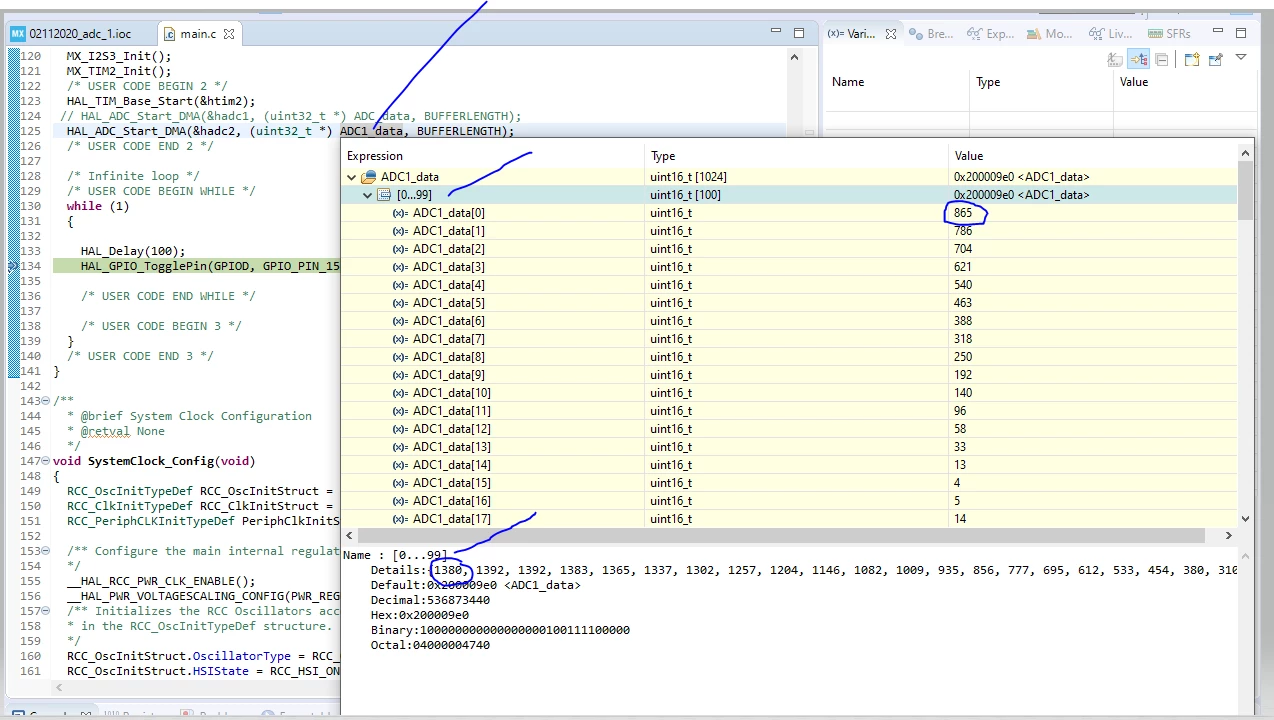This screenshot has width=1274, height=720.
Task: Open the SFRs tab
Action: tap(1169, 33)
